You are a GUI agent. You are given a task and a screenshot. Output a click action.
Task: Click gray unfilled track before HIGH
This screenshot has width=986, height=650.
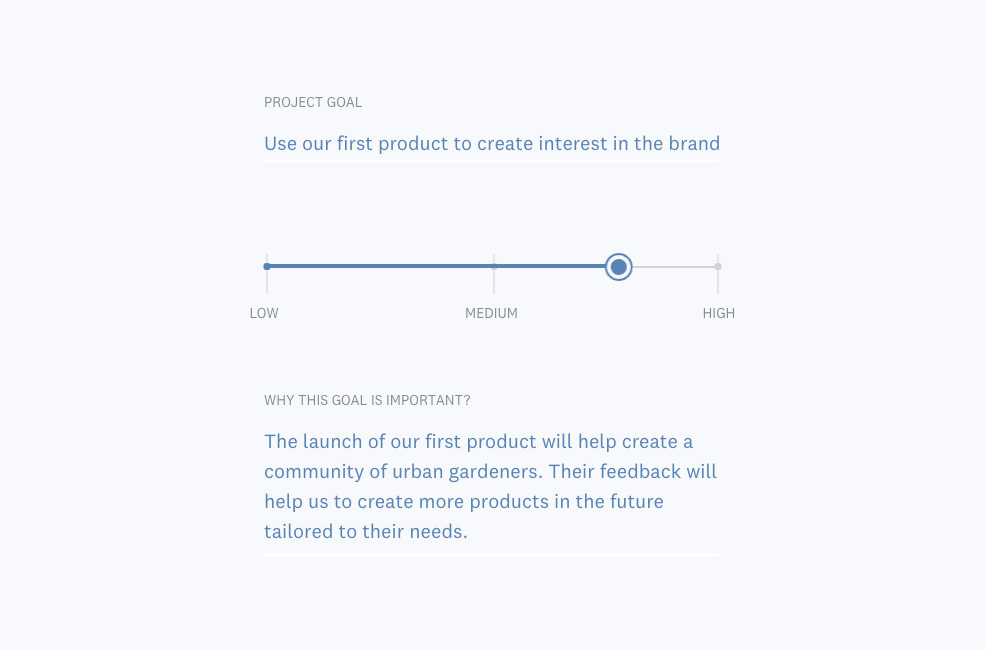click(x=673, y=267)
